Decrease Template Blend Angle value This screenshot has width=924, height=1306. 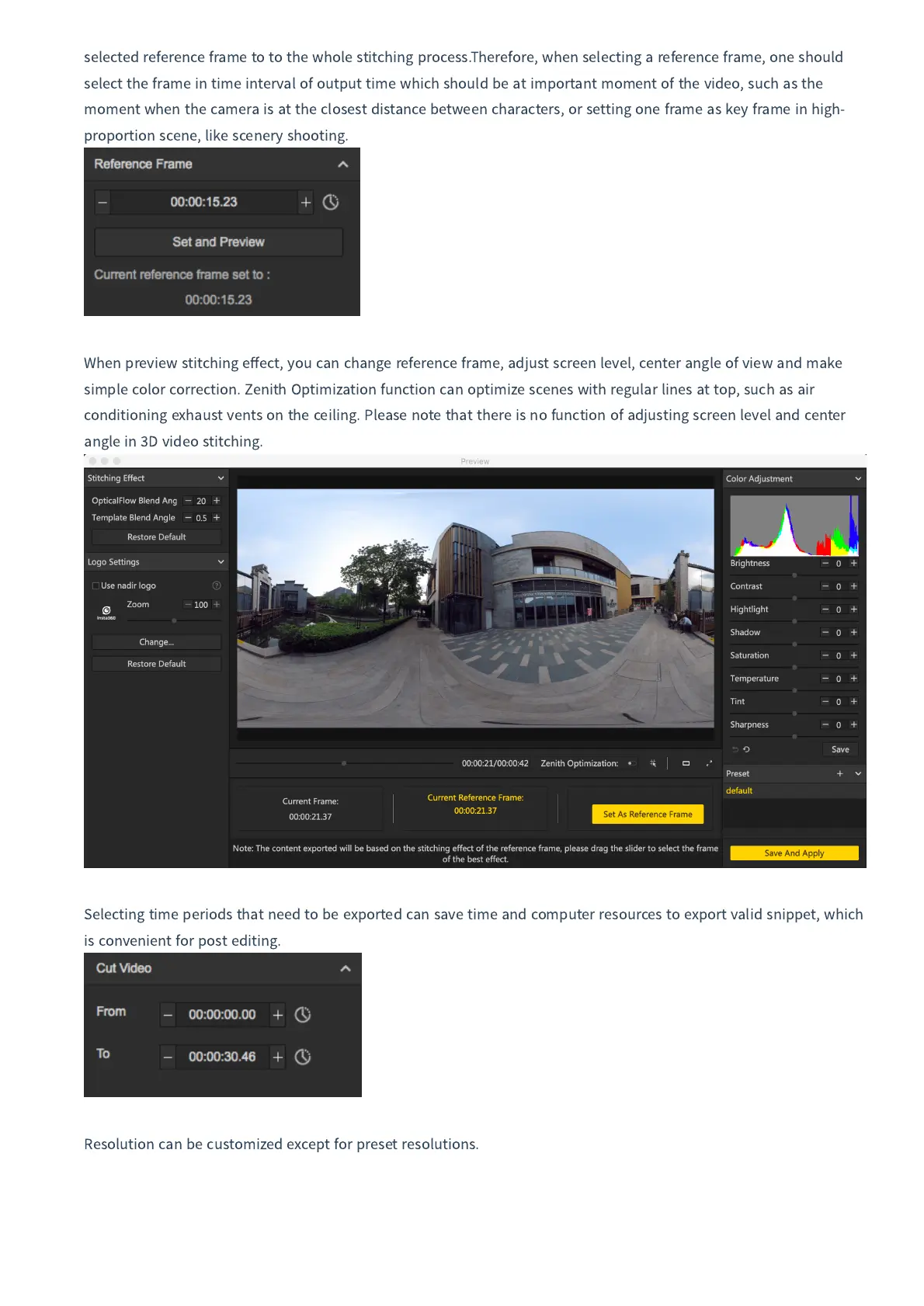pos(188,518)
